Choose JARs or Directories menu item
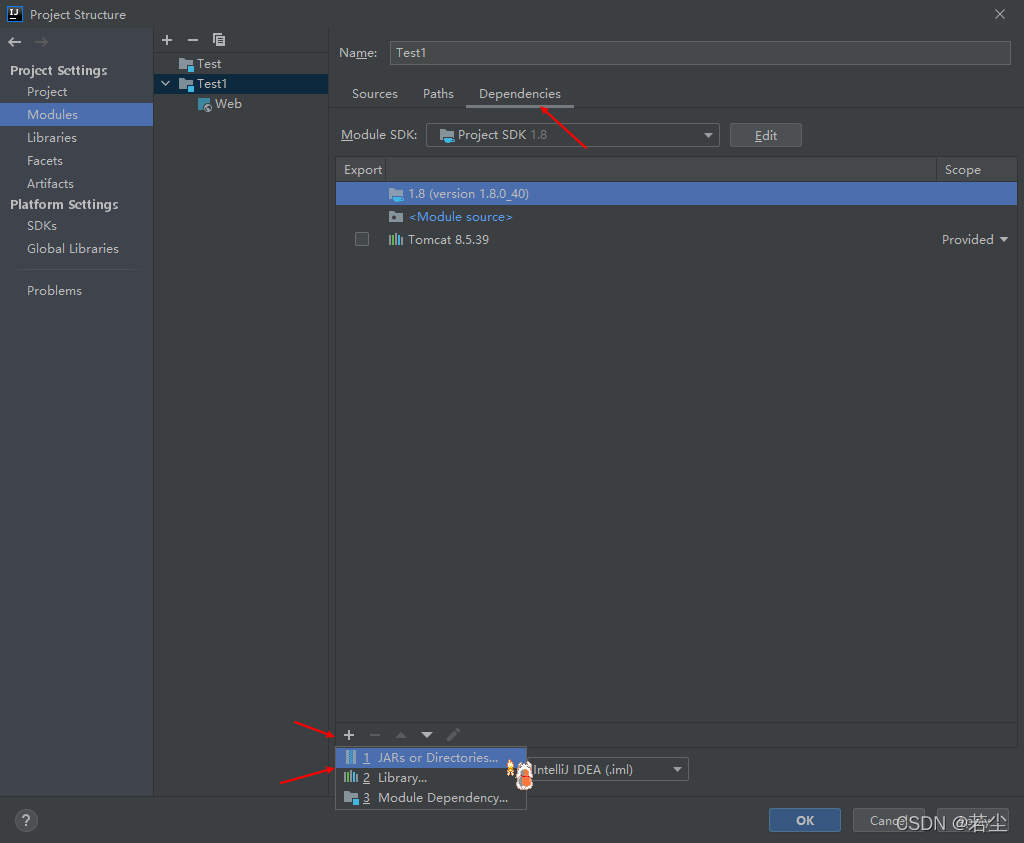 431,757
